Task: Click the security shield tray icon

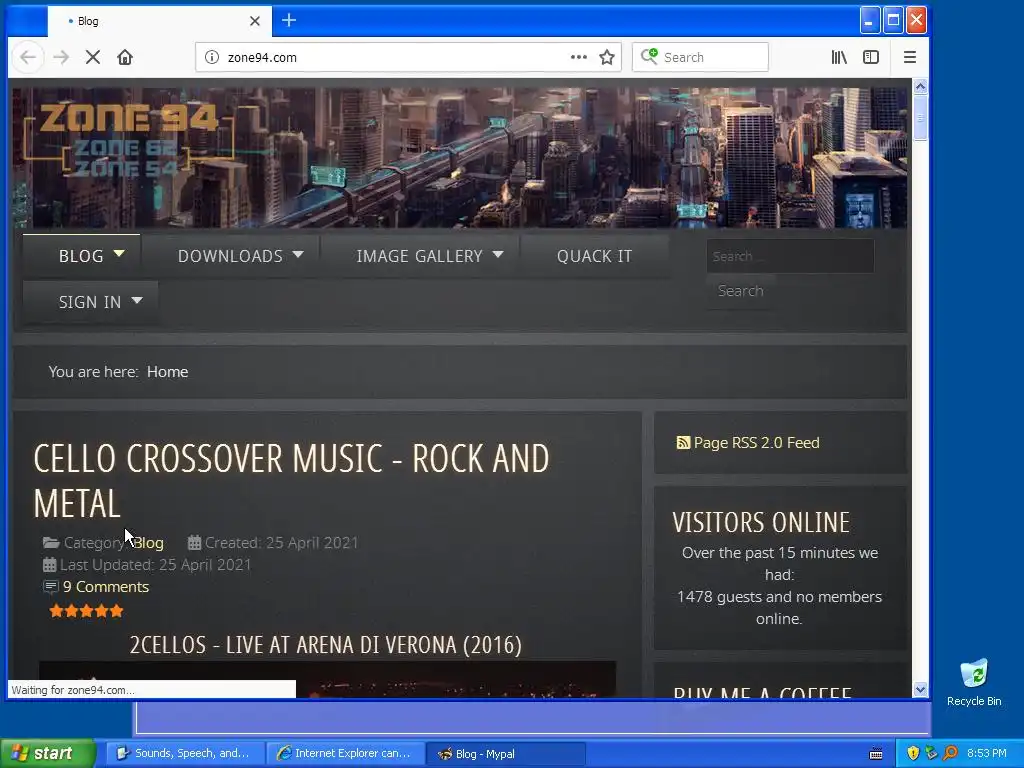Action: click(x=913, y=753)
